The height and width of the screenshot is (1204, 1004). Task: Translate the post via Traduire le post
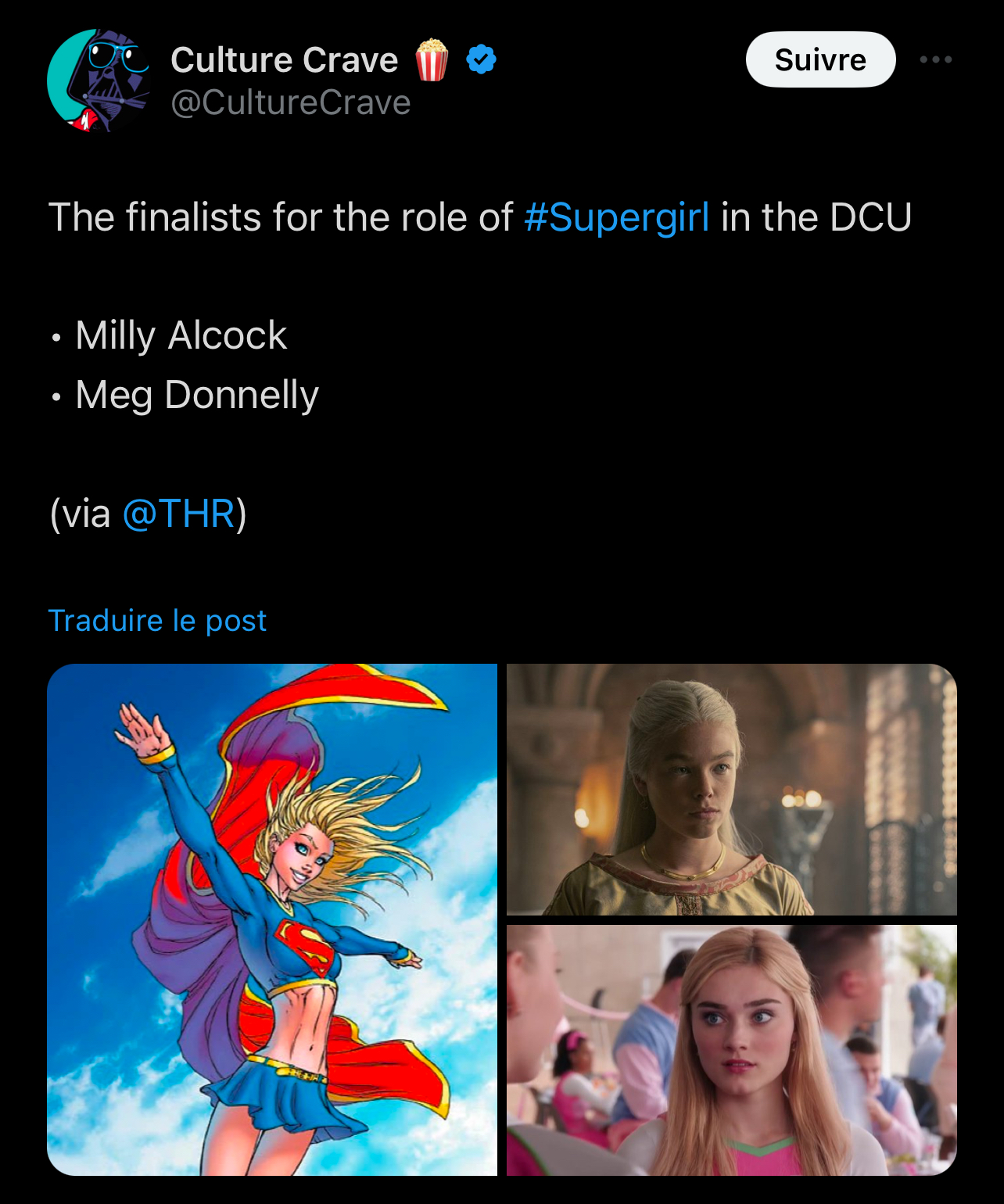157,620
